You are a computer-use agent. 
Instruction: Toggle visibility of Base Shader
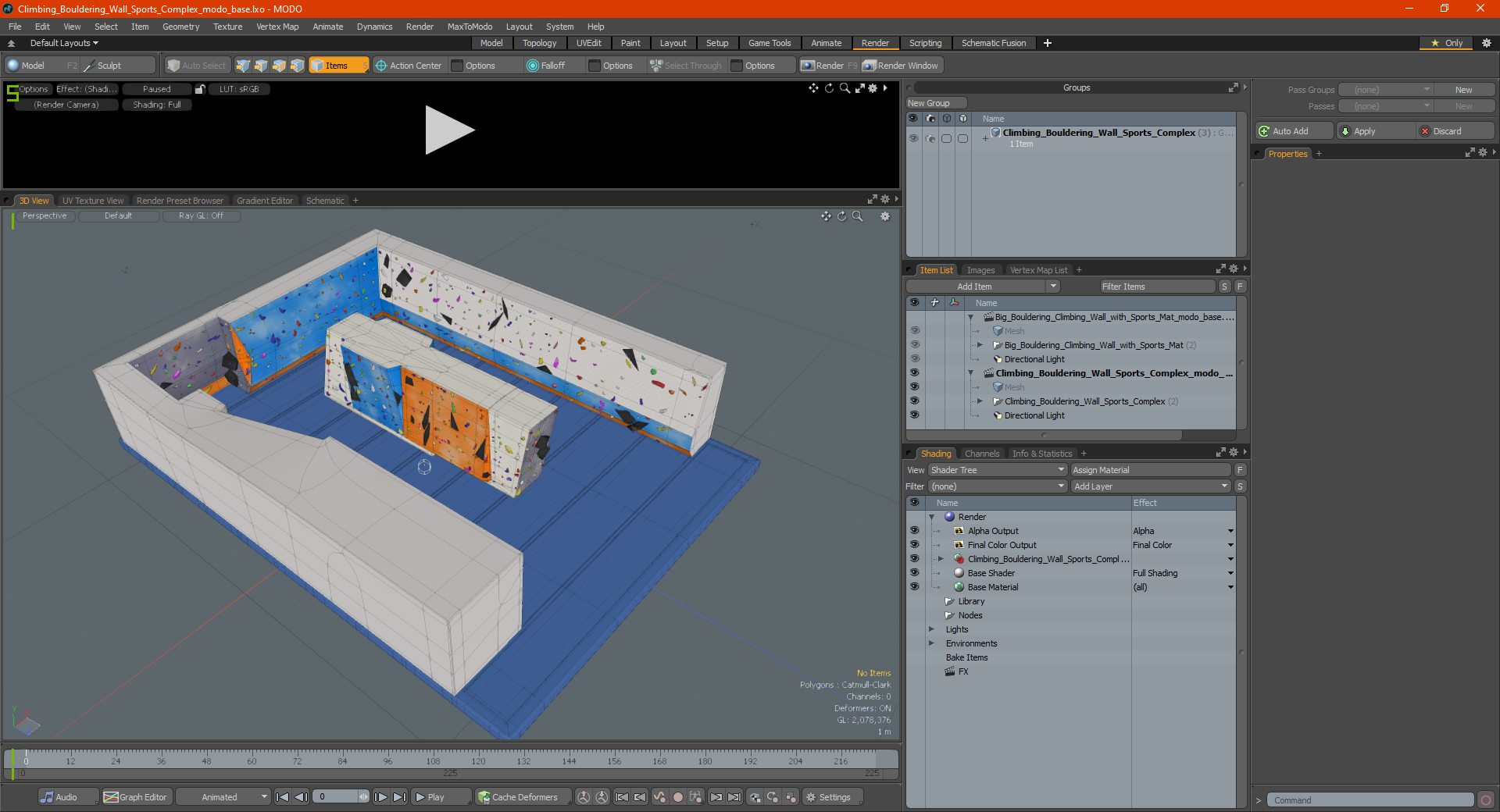[x=914, y=573]
